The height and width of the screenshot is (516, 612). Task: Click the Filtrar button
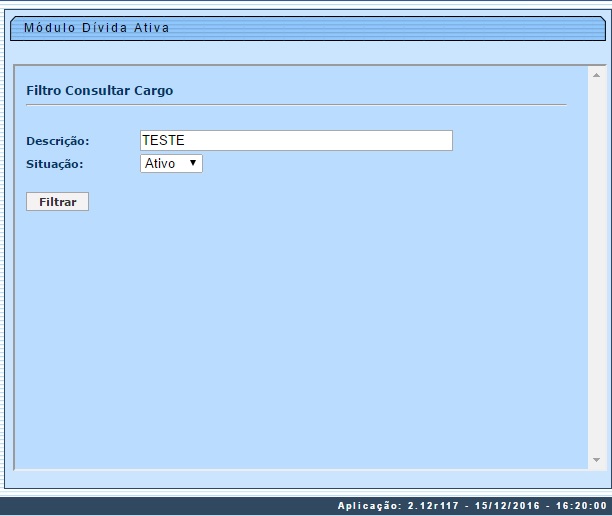click(57, 202)
